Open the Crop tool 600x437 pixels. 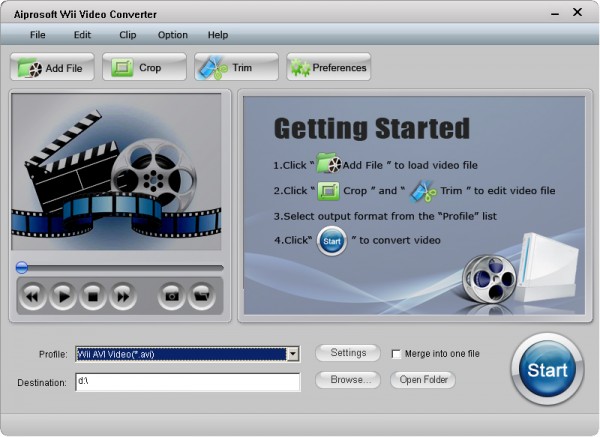pos(144,69)
